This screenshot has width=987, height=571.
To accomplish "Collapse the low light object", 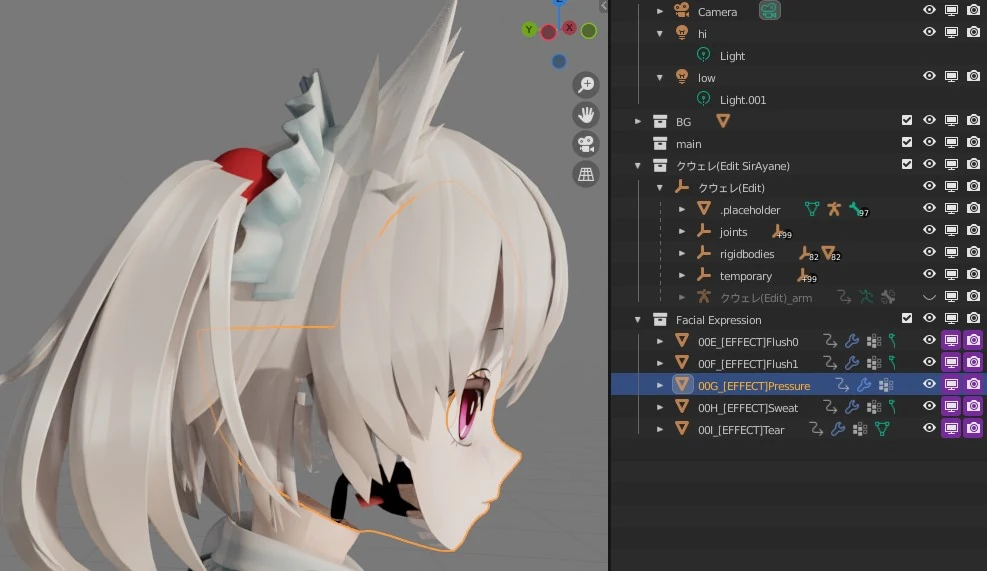I will coord(660,77).
